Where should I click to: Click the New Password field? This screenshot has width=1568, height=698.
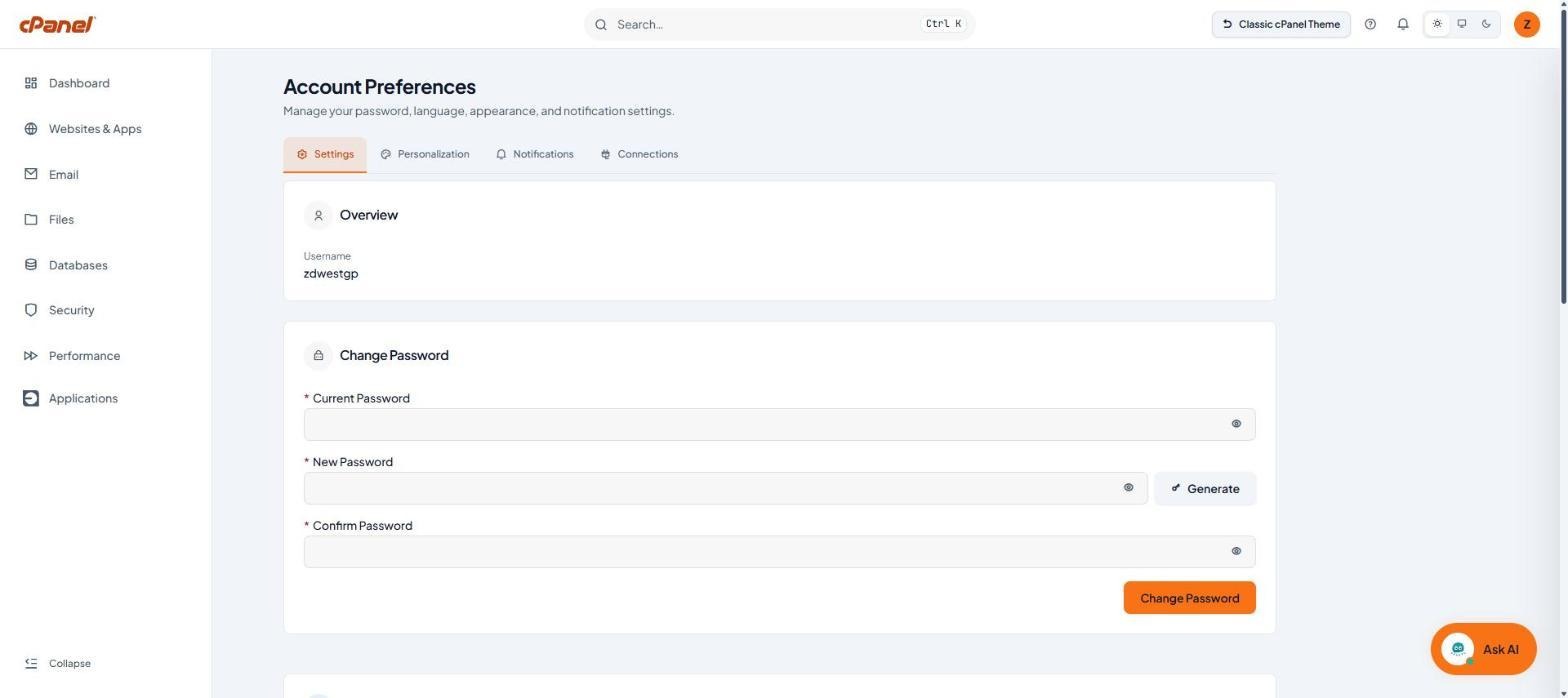726,488
